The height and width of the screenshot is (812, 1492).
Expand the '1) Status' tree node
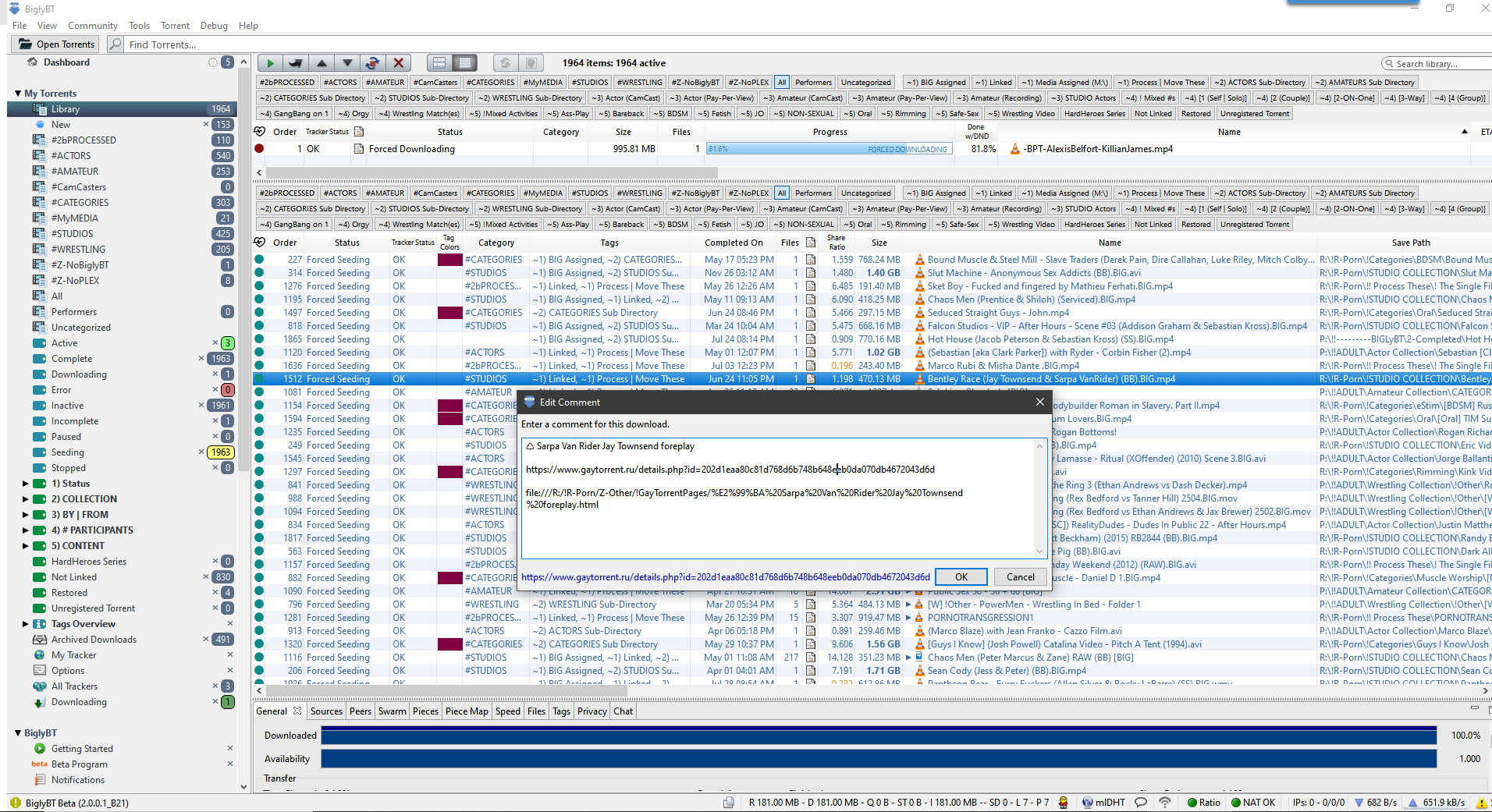point(26,484)
